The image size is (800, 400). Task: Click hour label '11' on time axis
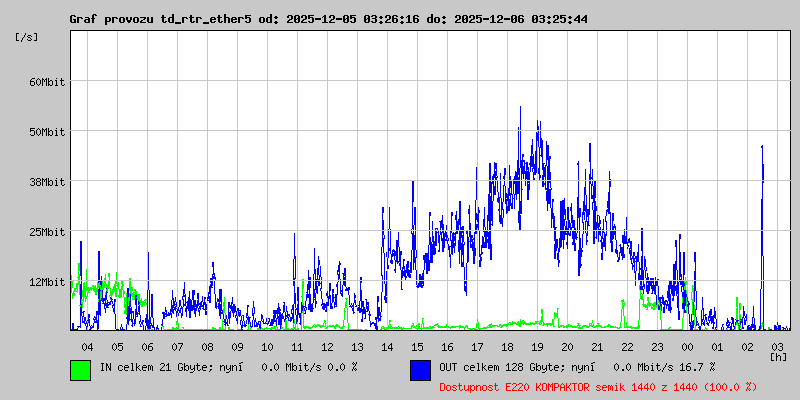tap(297, 347)
